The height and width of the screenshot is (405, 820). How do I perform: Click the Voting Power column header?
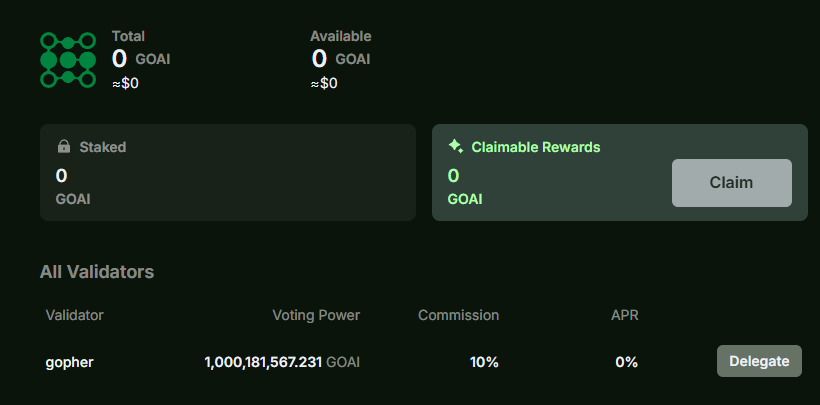pos(316,315)
